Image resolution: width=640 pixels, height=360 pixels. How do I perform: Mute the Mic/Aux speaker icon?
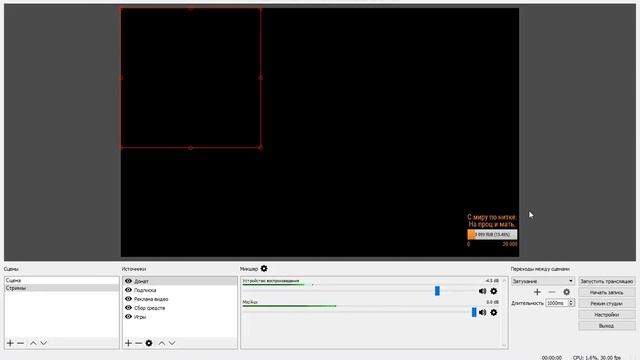[482, 312]
